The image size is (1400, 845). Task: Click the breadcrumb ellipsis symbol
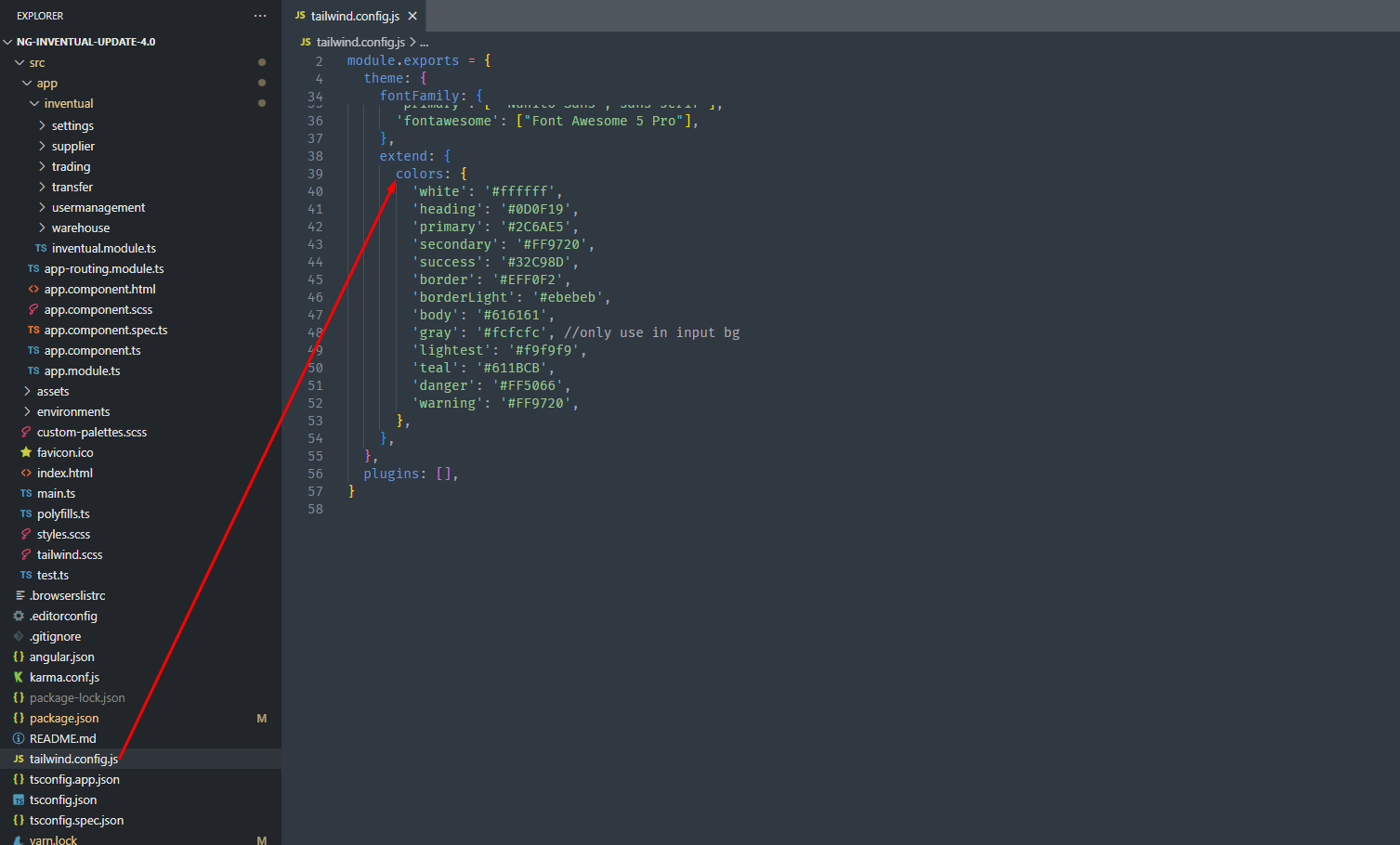coord(425,42)
